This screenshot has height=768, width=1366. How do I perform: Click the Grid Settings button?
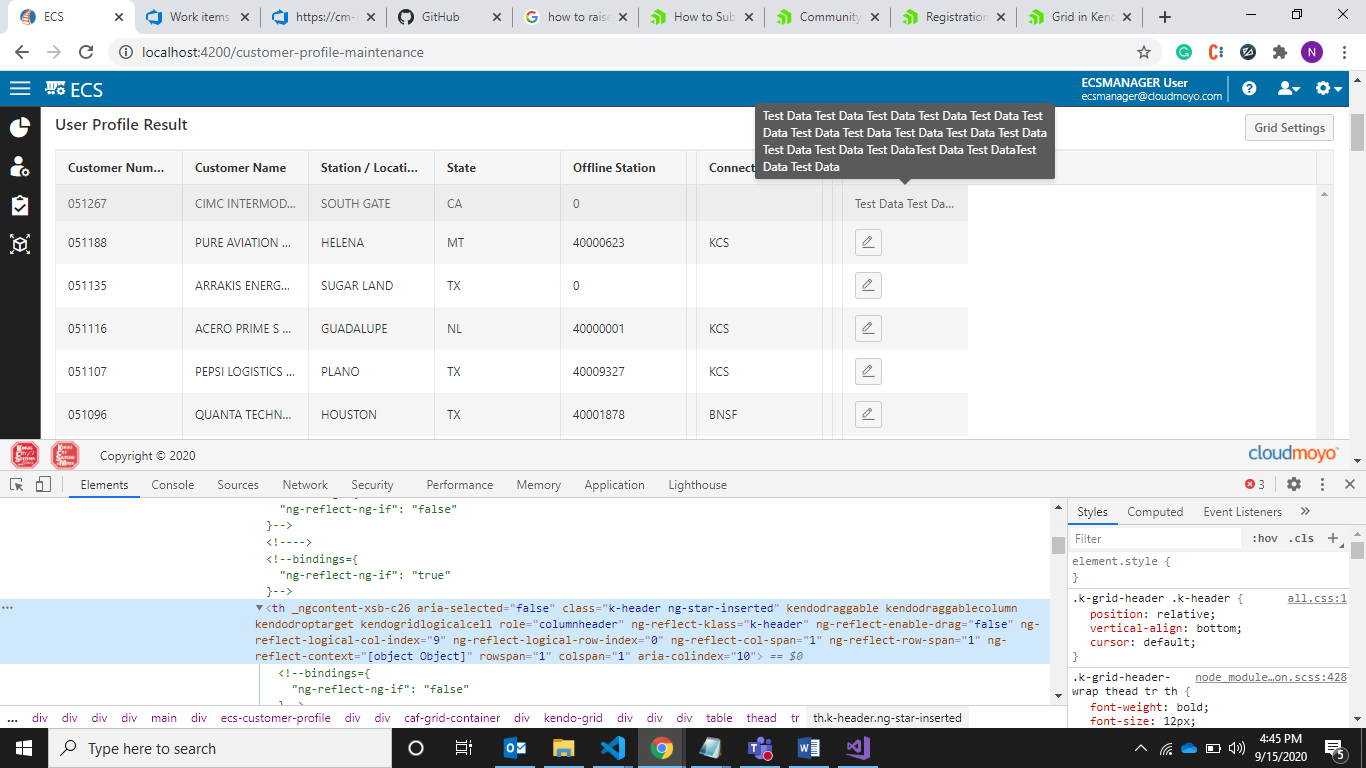1289,128
